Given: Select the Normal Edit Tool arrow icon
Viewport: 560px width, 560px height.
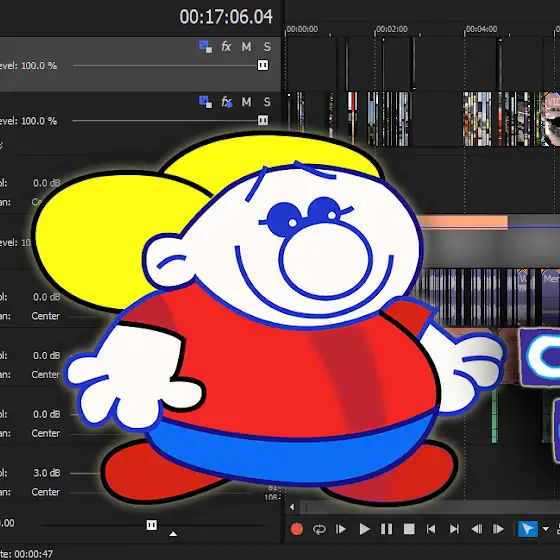Looking at the screenshot, I should click(528, 529).
